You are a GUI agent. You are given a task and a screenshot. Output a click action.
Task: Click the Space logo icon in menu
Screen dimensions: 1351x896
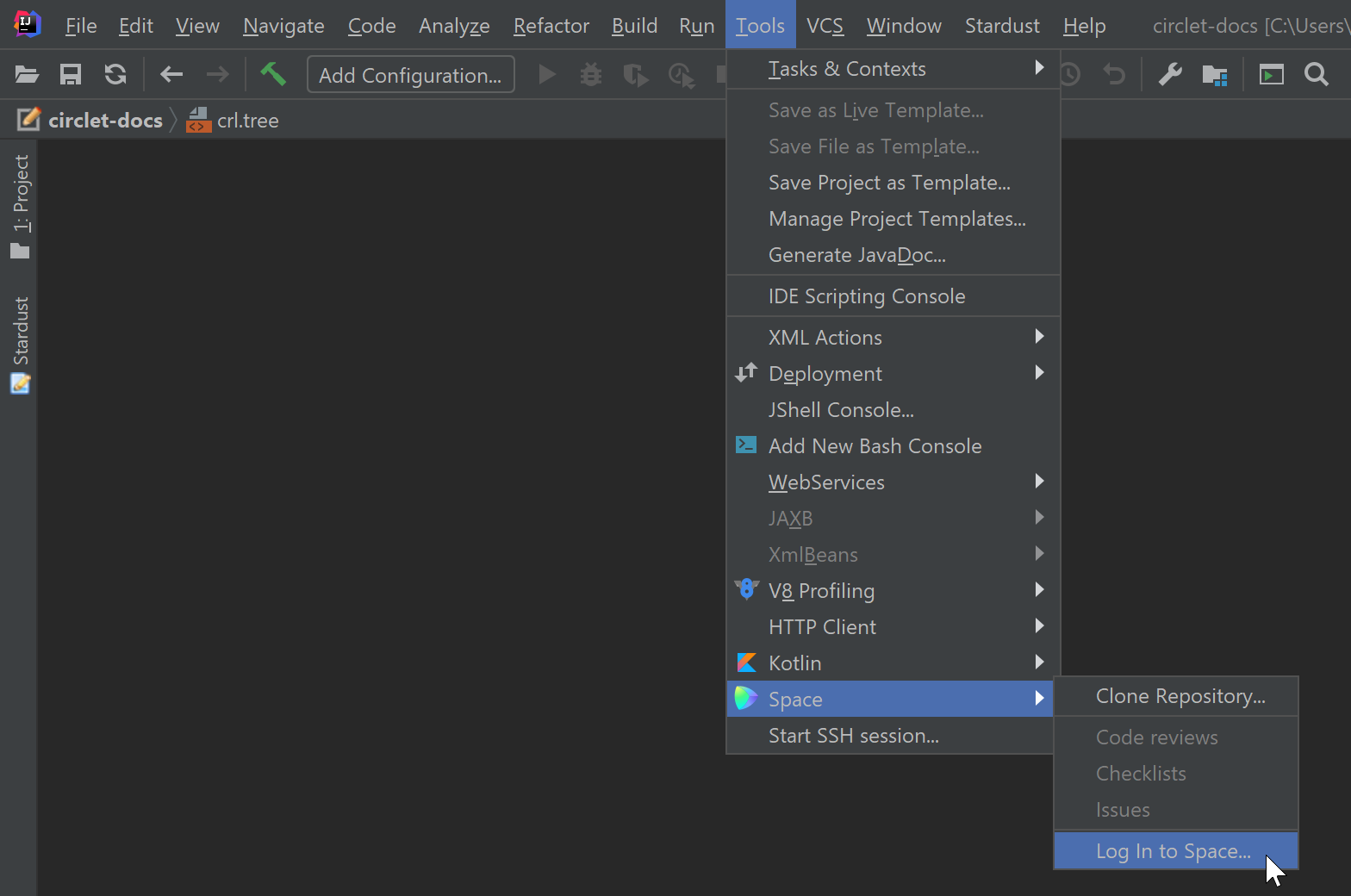pos(746,698)
